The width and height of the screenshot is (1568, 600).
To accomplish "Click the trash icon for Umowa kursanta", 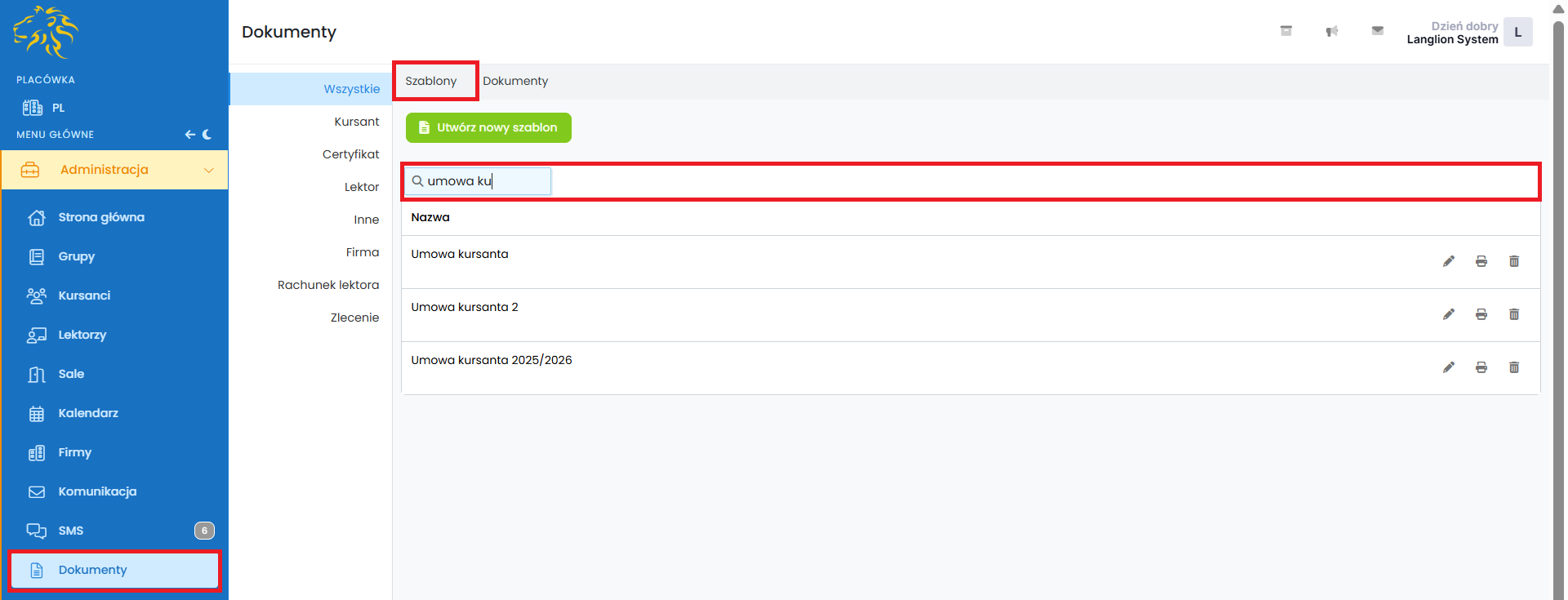I will 1513,261.
